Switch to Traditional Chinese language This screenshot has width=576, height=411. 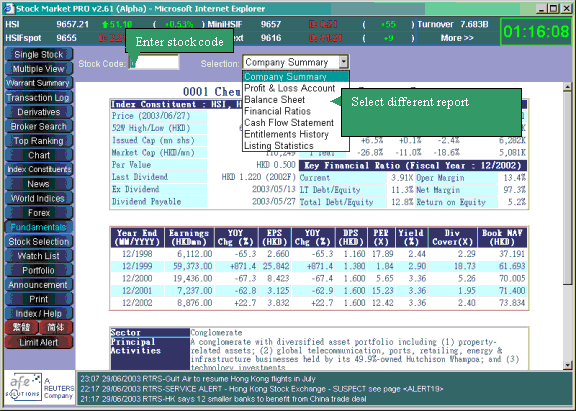pos(21,327)
